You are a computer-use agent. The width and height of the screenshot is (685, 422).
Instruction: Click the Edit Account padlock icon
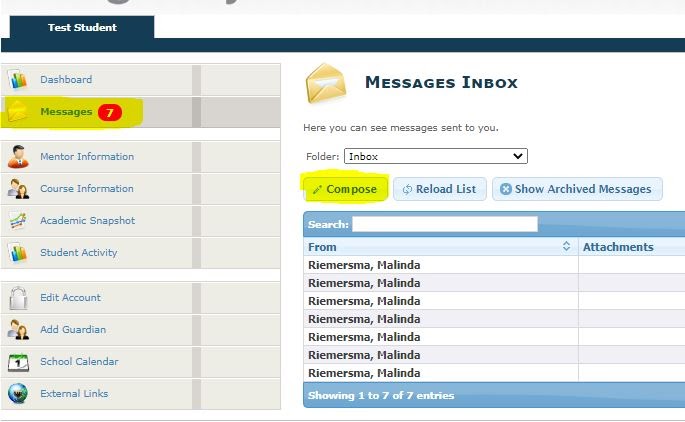click(x=18, y=298)
